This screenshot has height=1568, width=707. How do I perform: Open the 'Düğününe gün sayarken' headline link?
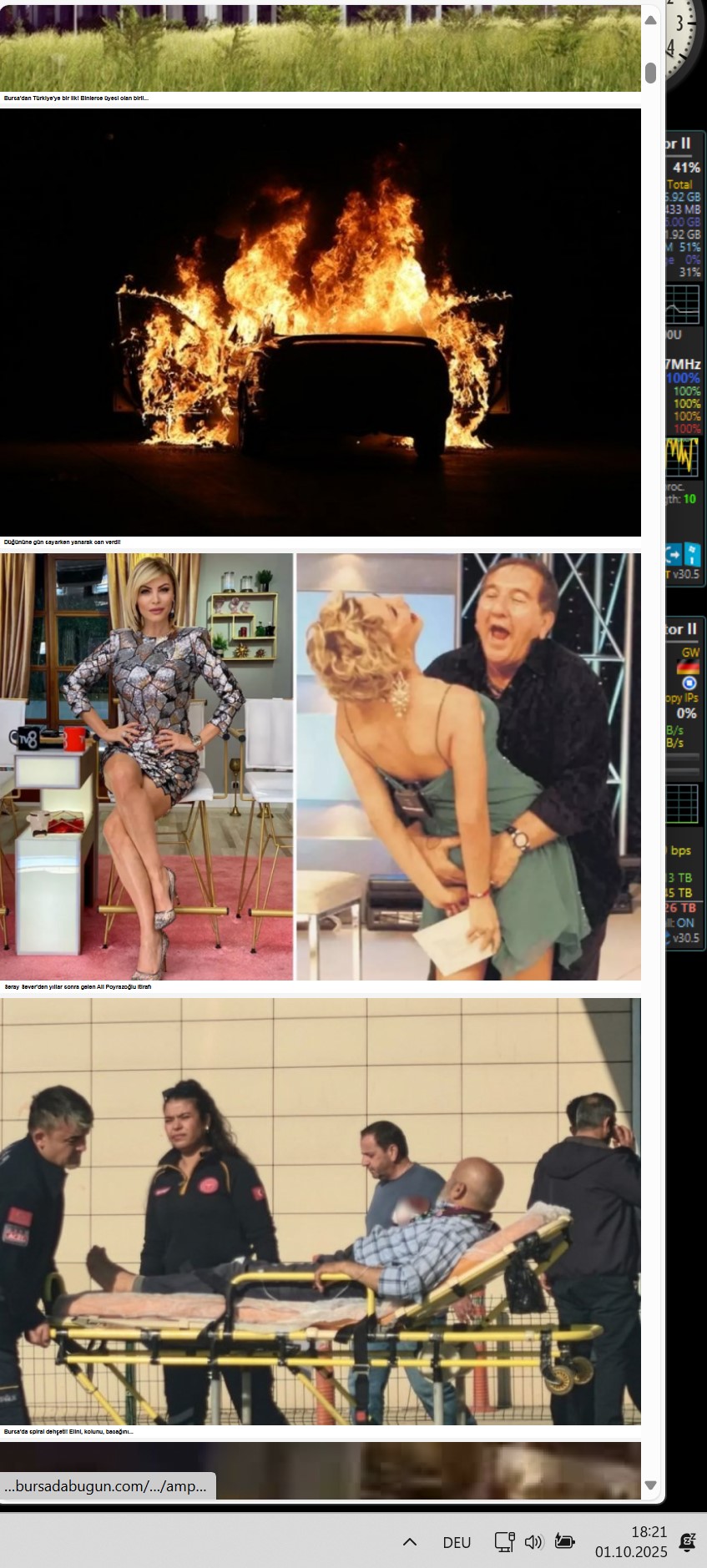coord(62,542)
